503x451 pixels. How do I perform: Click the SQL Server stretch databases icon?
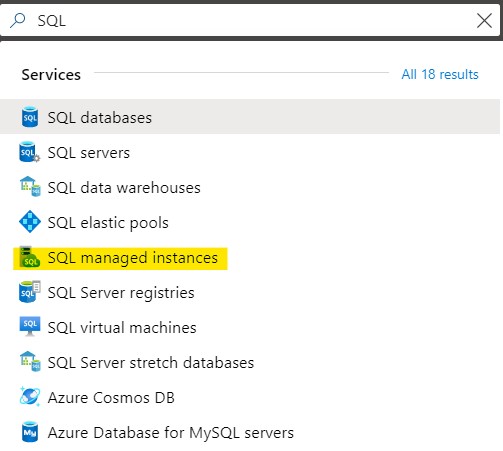click(30, 361)
